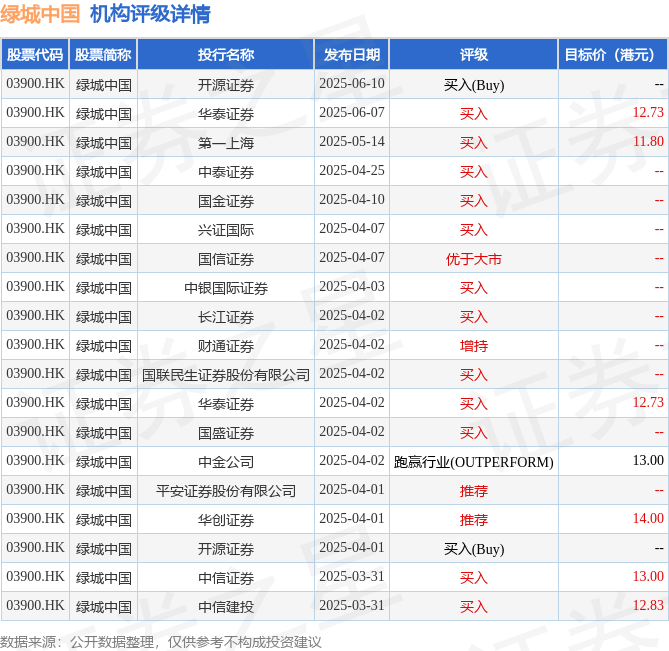Click 买入 rating in 中信建投 row
The height and width of the screenshot is (651, 669).
[474, 607]
